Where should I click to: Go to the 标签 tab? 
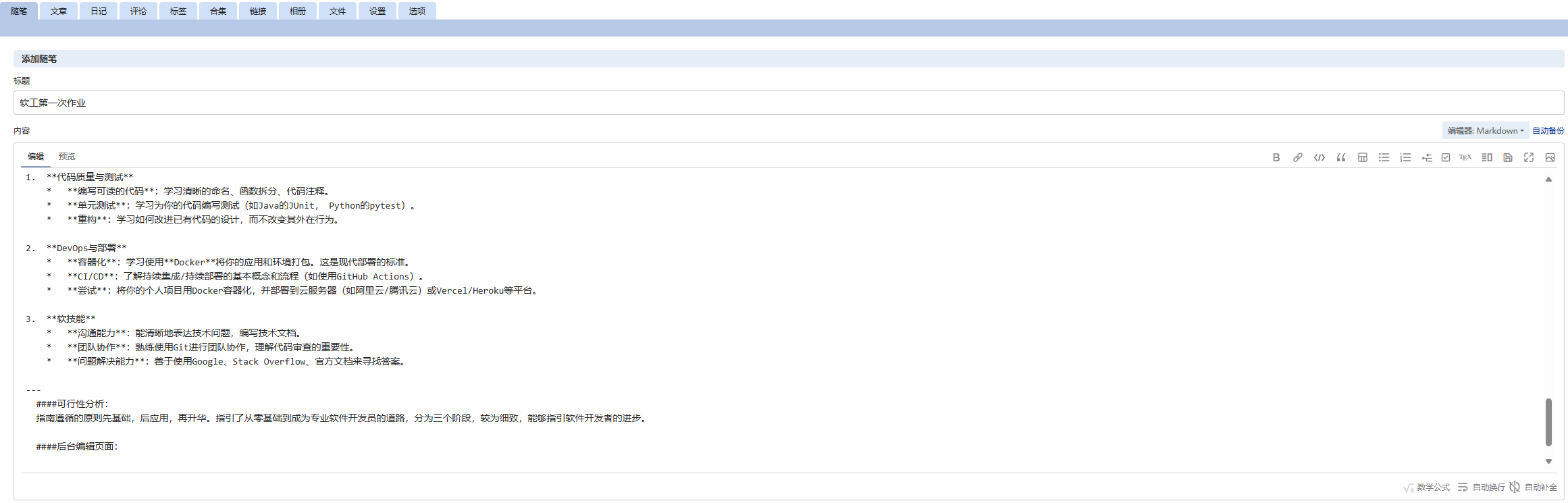click(x=178, y=11)
